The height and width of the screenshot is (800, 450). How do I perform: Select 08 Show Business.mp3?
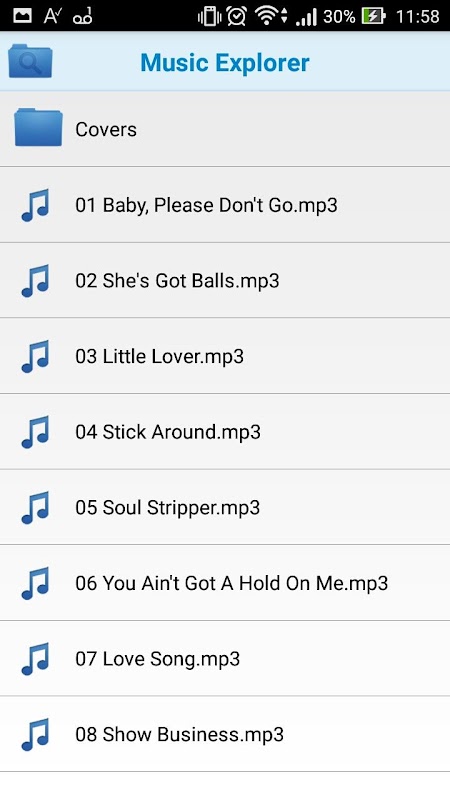[225, 734]
